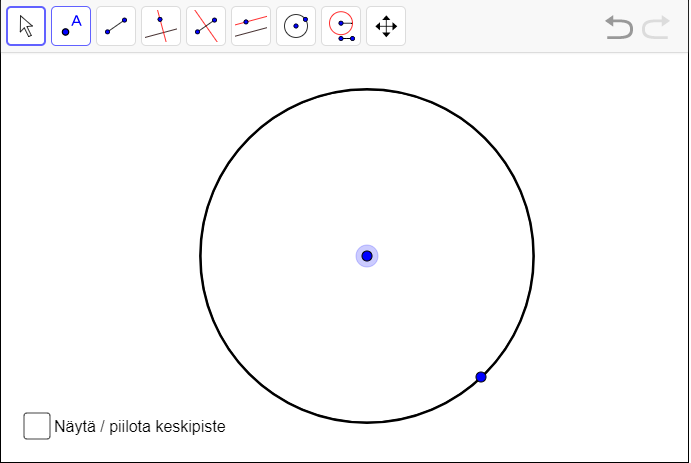The width and height of the screenshot is (691, 463).
Task: Switch to the Parallel Line tool
Action: [251, 26]
